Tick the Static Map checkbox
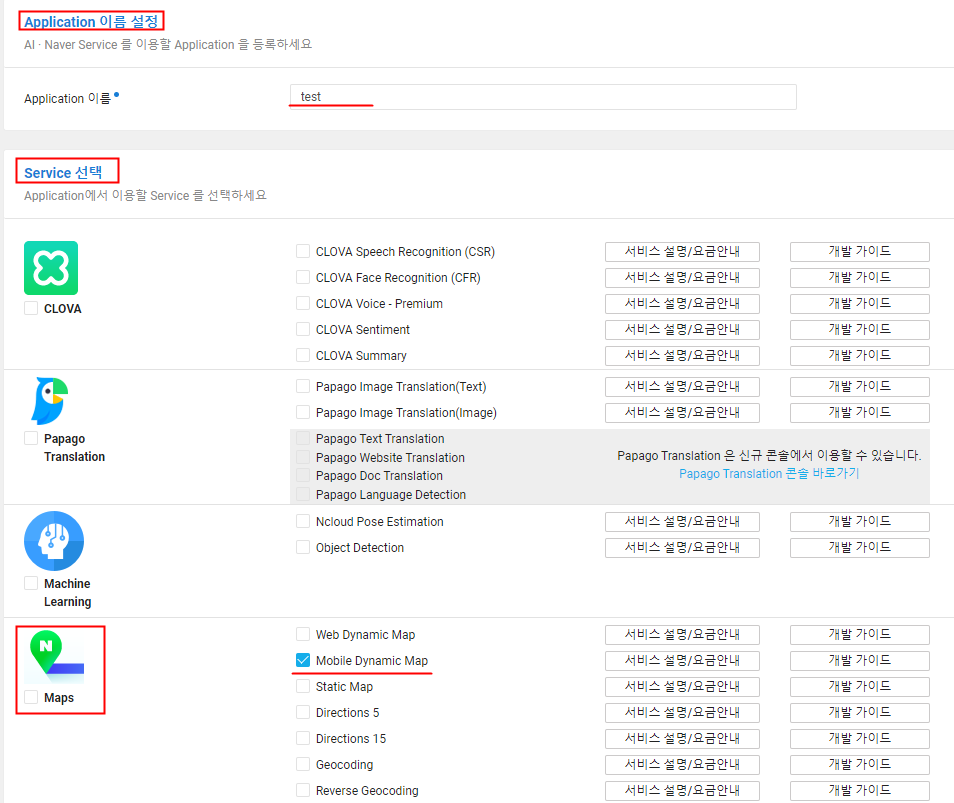 coord(303,686)
